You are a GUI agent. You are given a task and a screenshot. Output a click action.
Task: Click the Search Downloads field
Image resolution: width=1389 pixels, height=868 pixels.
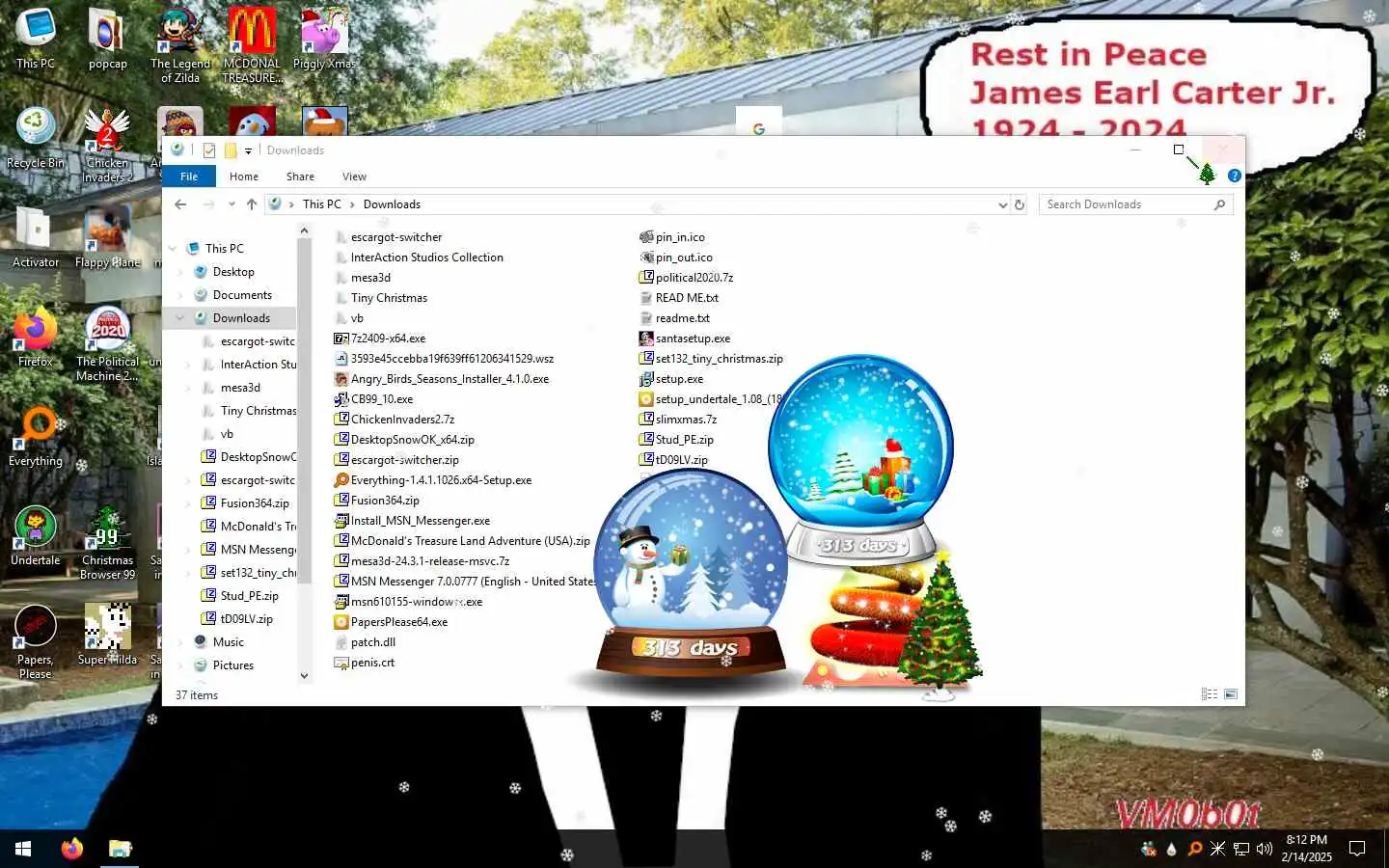pos(1135,204)
